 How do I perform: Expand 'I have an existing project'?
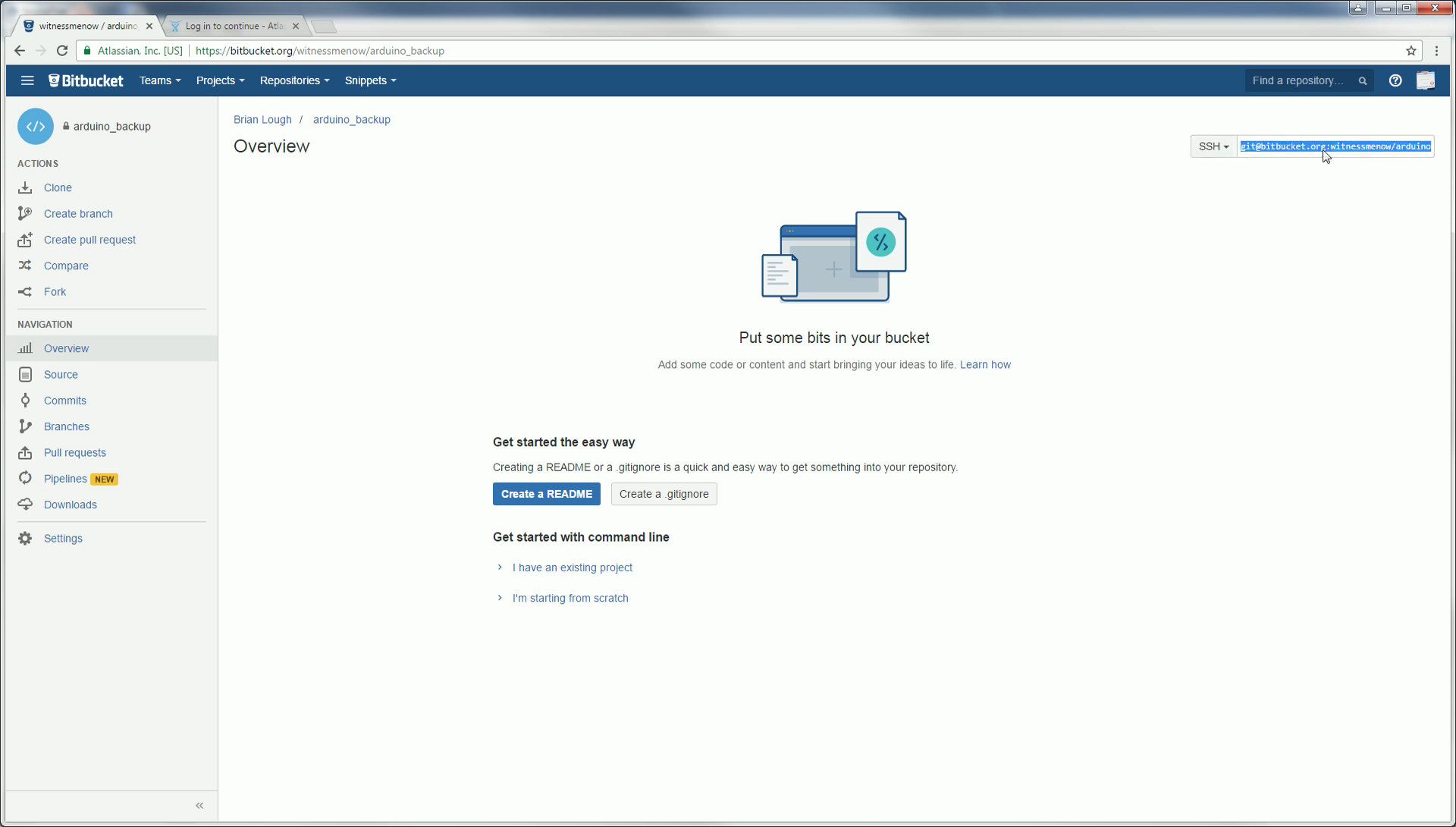pos(572,568)
